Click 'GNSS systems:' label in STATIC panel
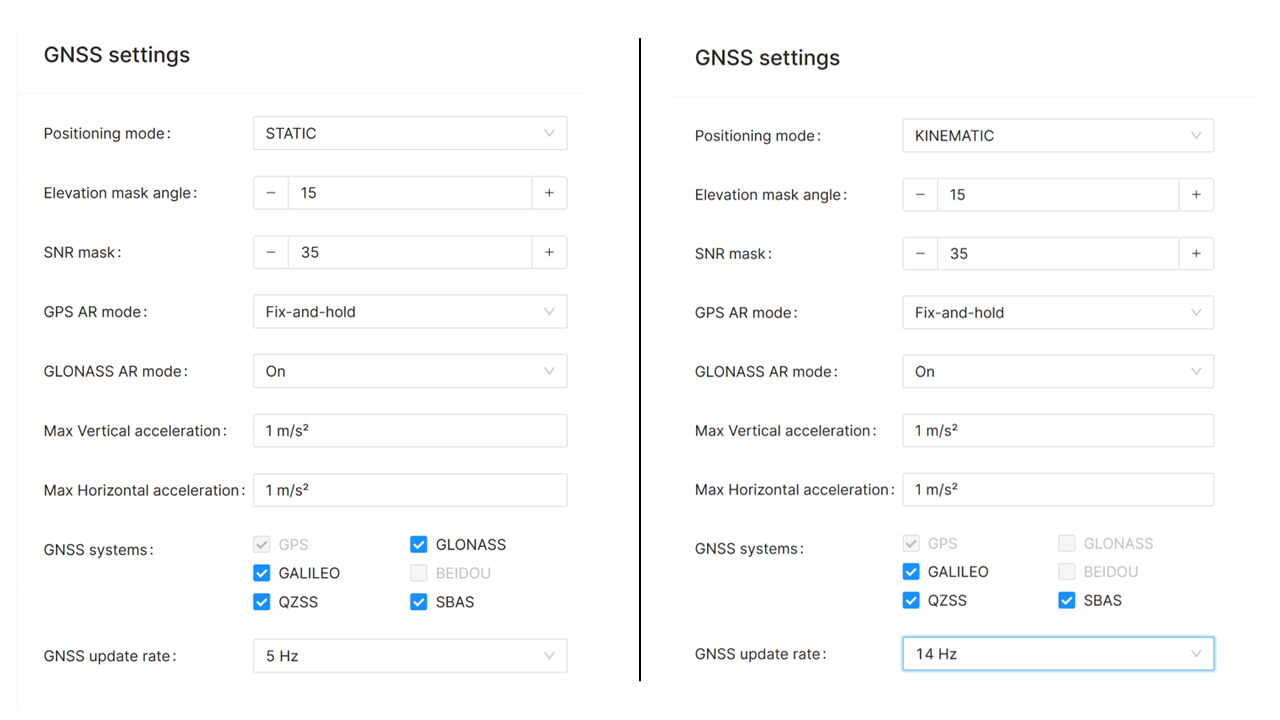 pos(99,550)
